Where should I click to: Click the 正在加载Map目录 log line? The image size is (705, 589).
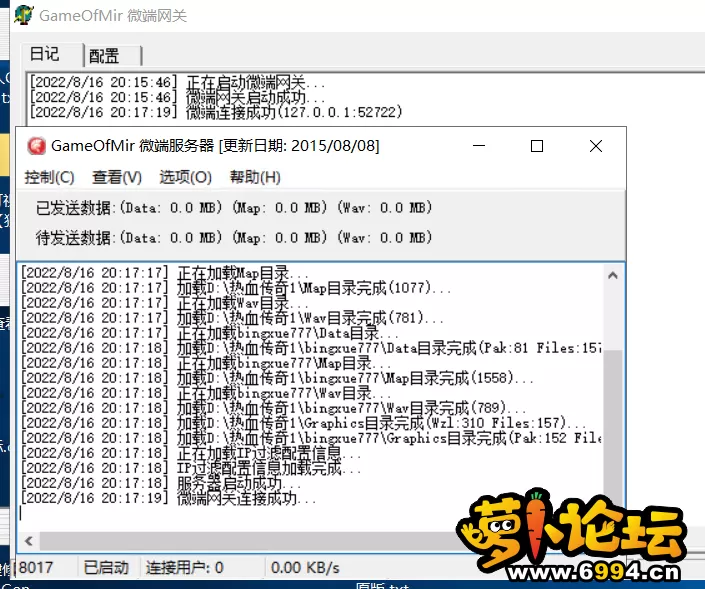click(x=165, y=272)
